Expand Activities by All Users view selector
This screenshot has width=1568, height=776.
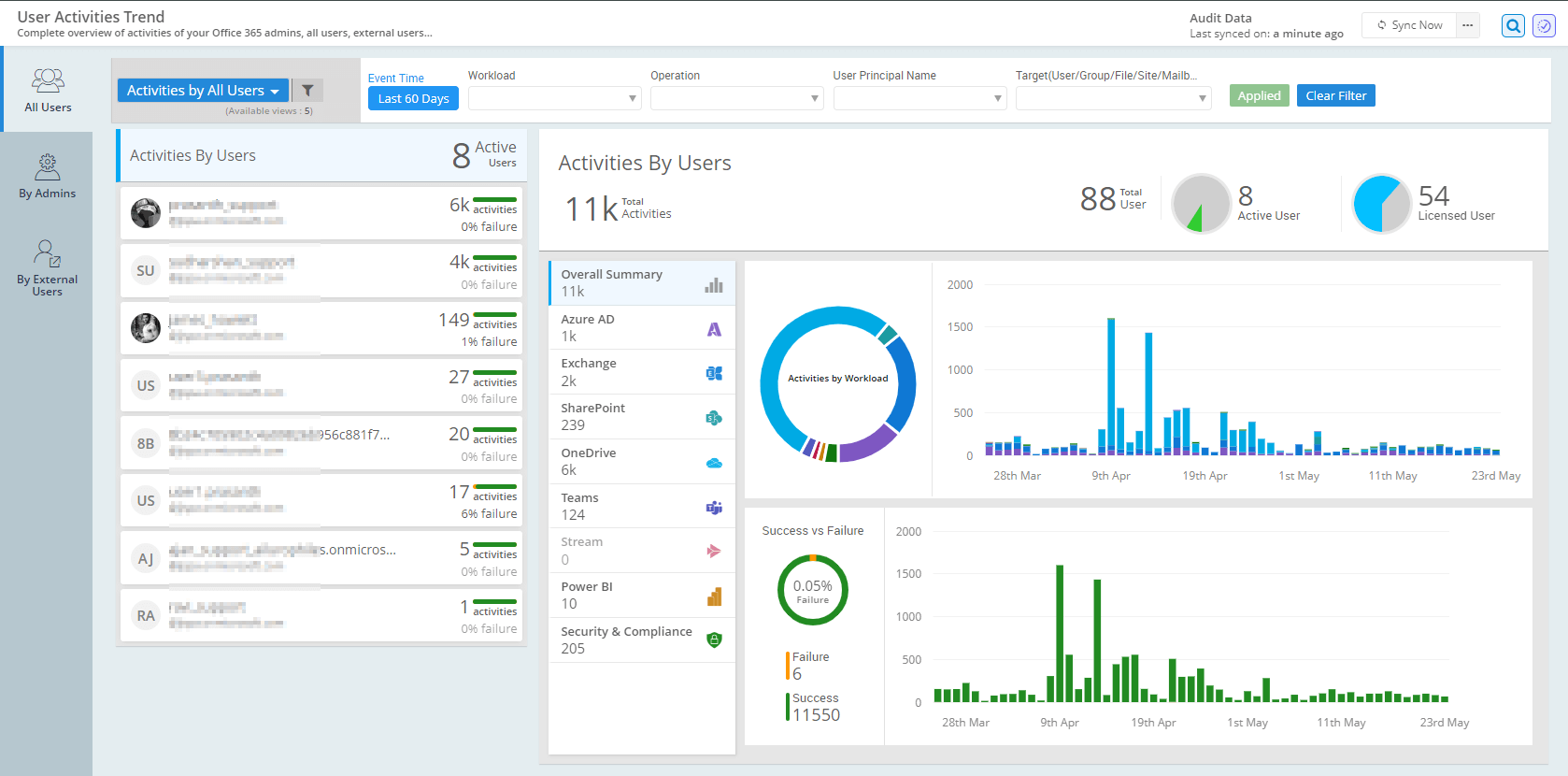tap(203, 91)
